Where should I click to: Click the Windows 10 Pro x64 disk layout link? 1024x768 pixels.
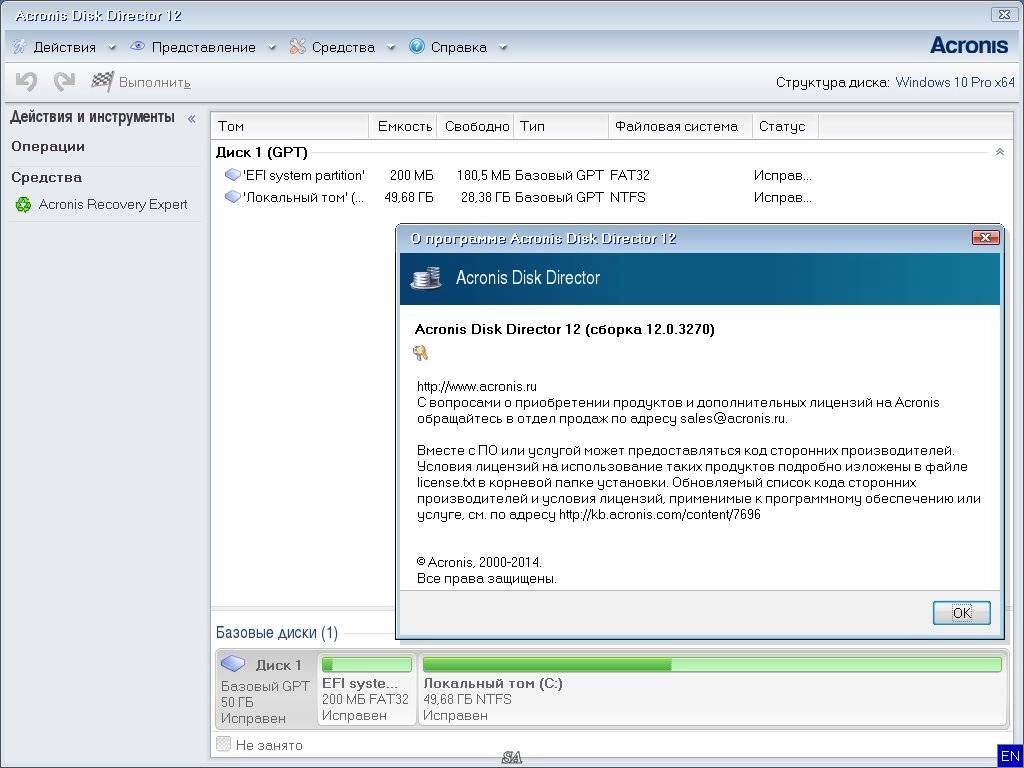[x=955, y=82]
